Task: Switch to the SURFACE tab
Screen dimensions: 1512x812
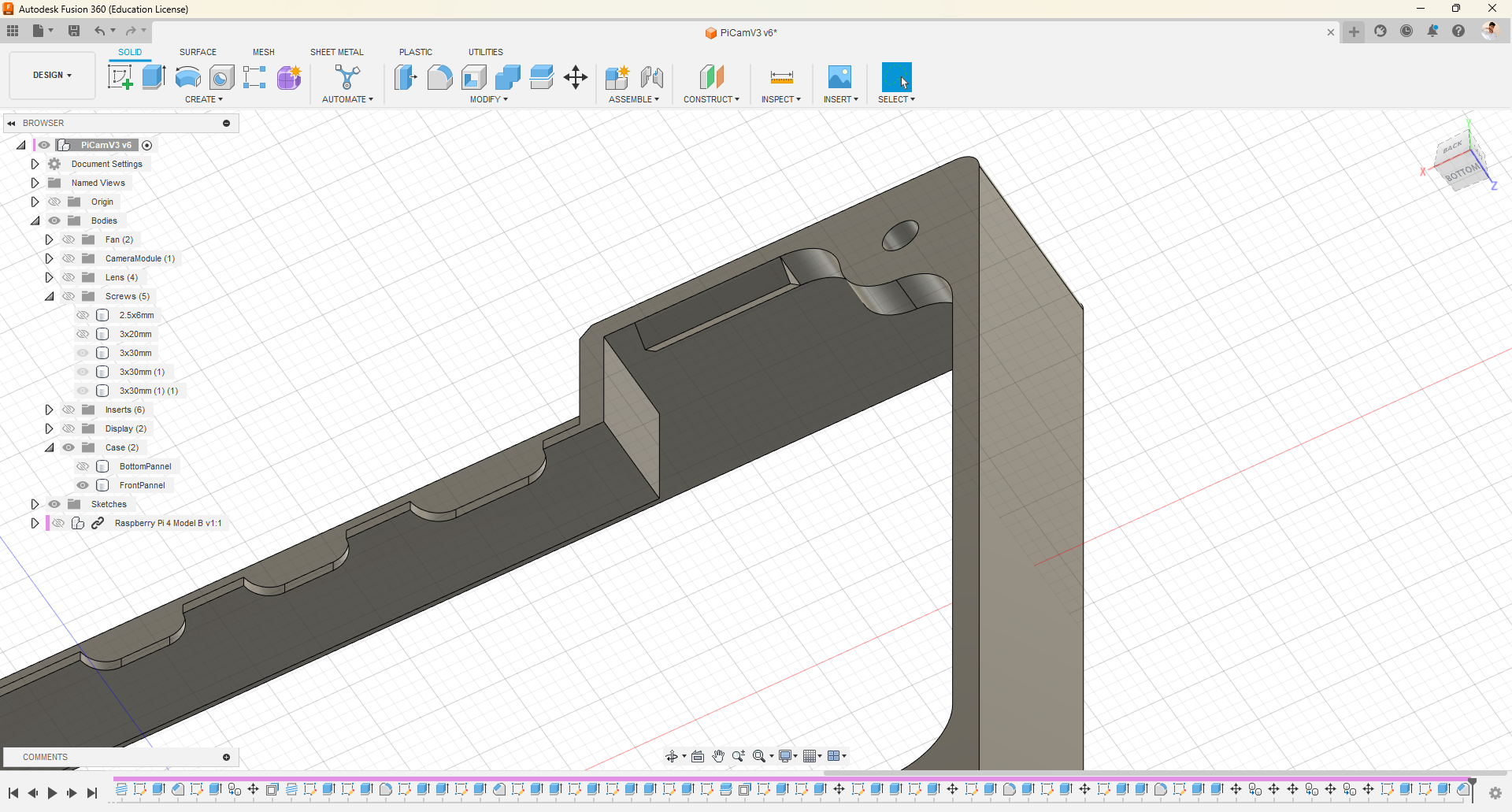Action: click(198, 52)
